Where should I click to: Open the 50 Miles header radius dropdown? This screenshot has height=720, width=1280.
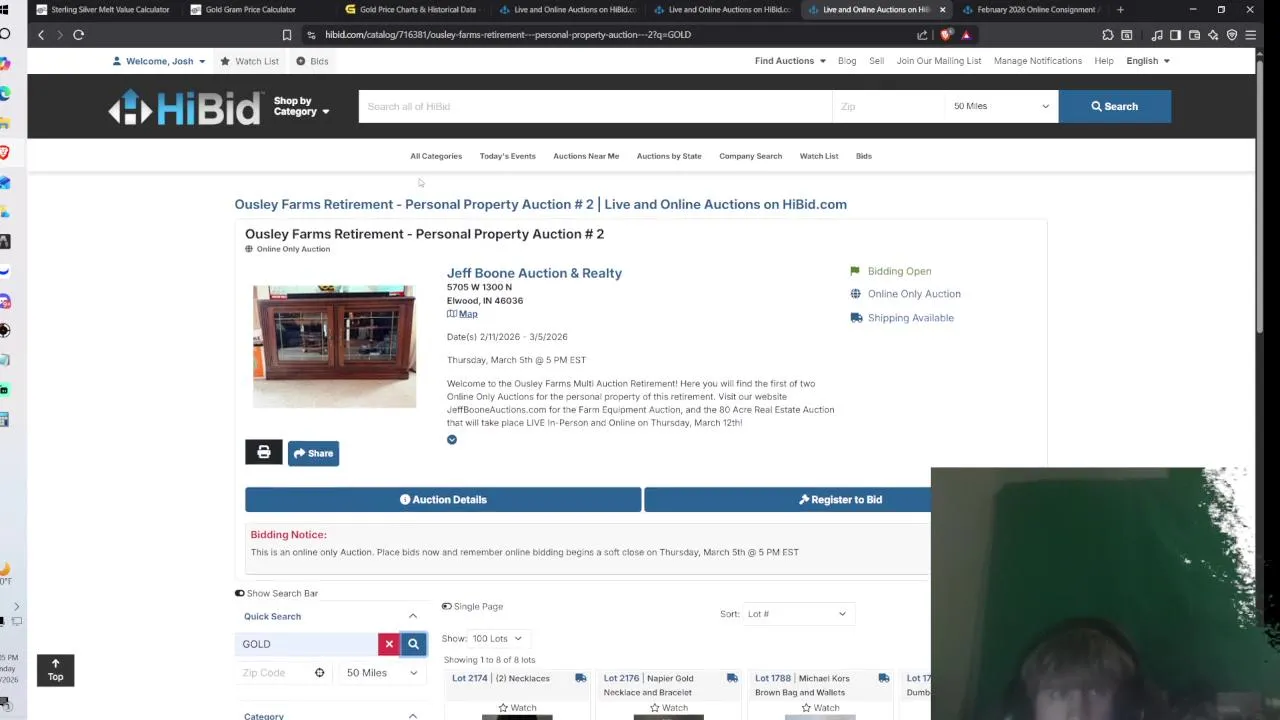point(1001,106)
